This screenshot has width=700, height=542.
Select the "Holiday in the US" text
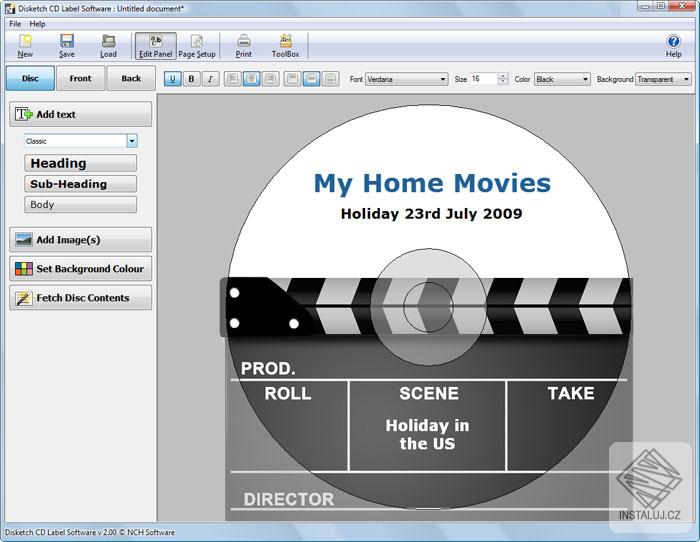pos(428,434)
